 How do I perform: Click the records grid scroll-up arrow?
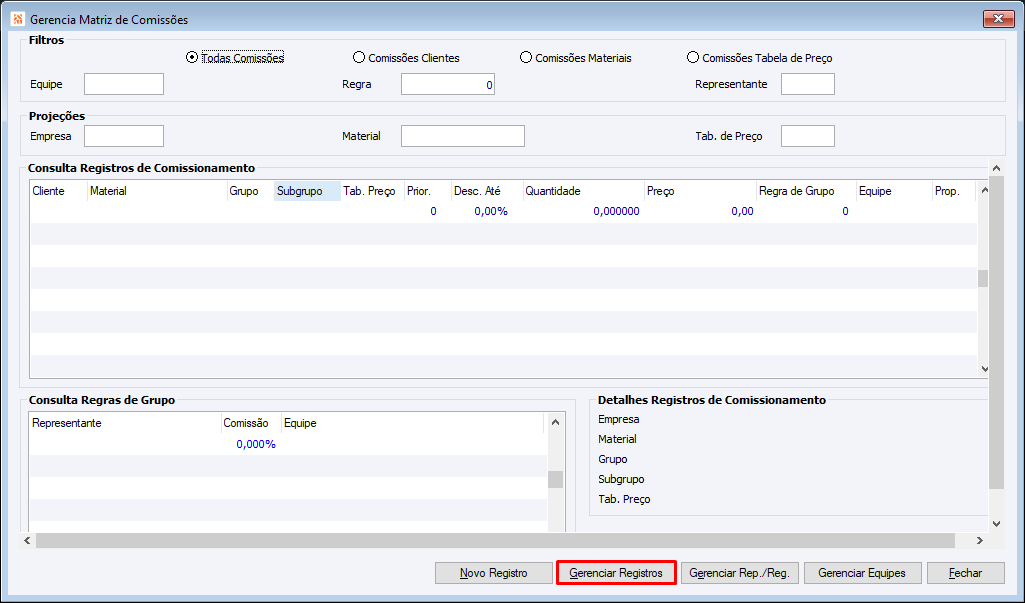click(984, 190)
